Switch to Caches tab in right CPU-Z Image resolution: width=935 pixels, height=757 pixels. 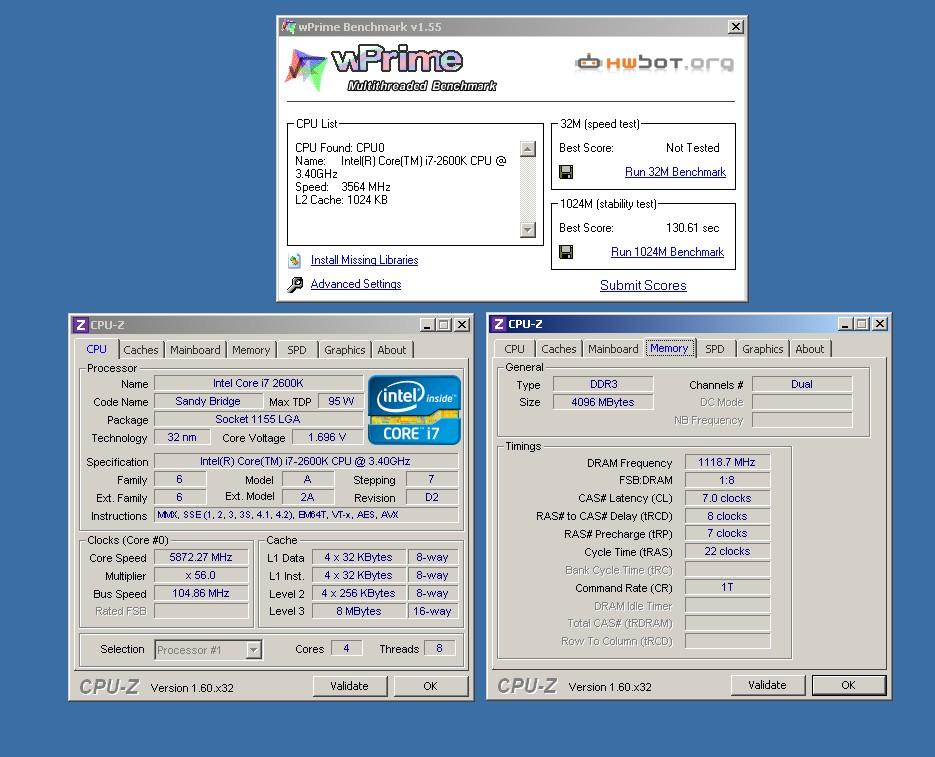(559, 349)
